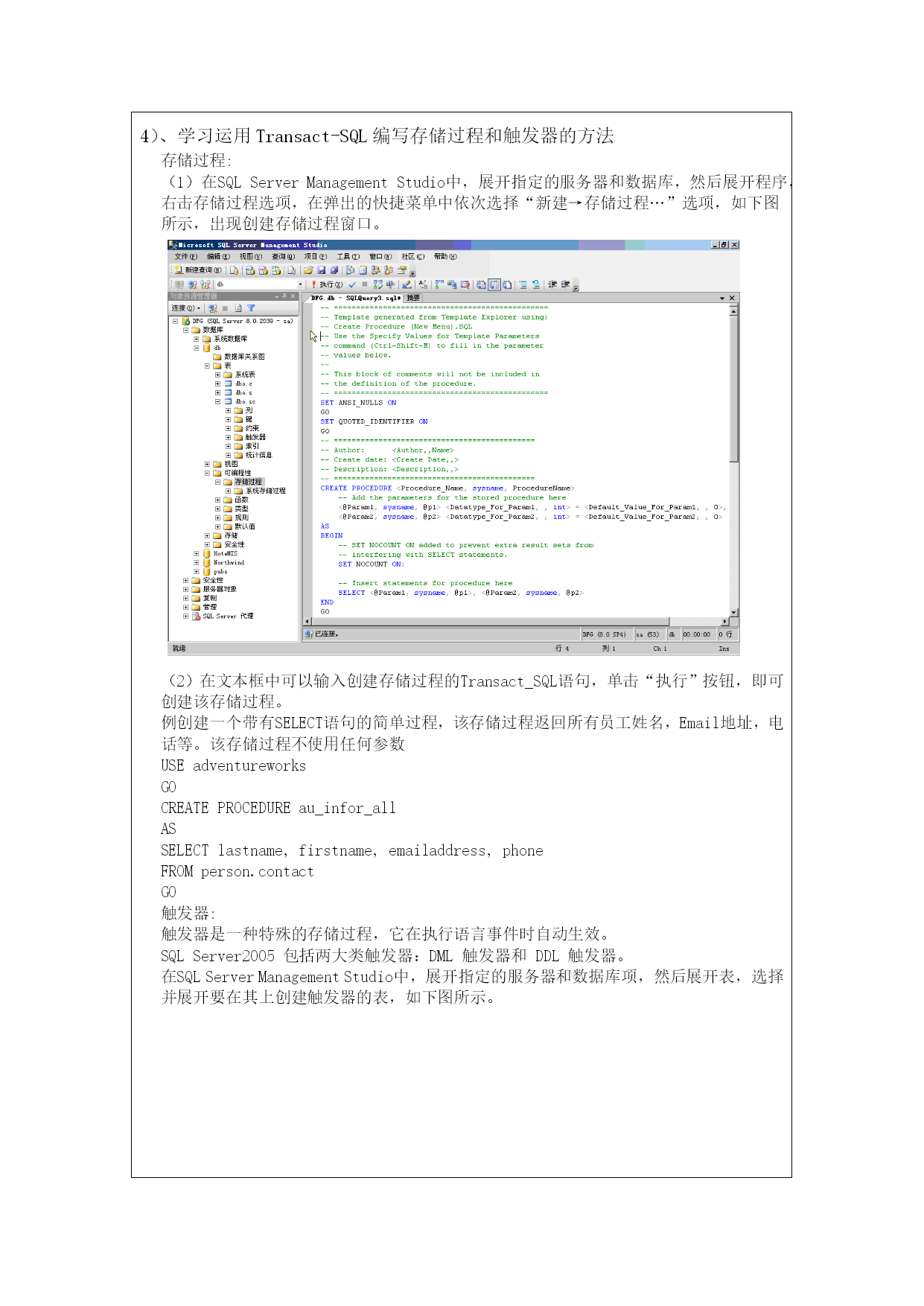Expand the 函数 folder
Image resolution: width=924 pixels, height=1306 pixels.
(x=218, y=500)
